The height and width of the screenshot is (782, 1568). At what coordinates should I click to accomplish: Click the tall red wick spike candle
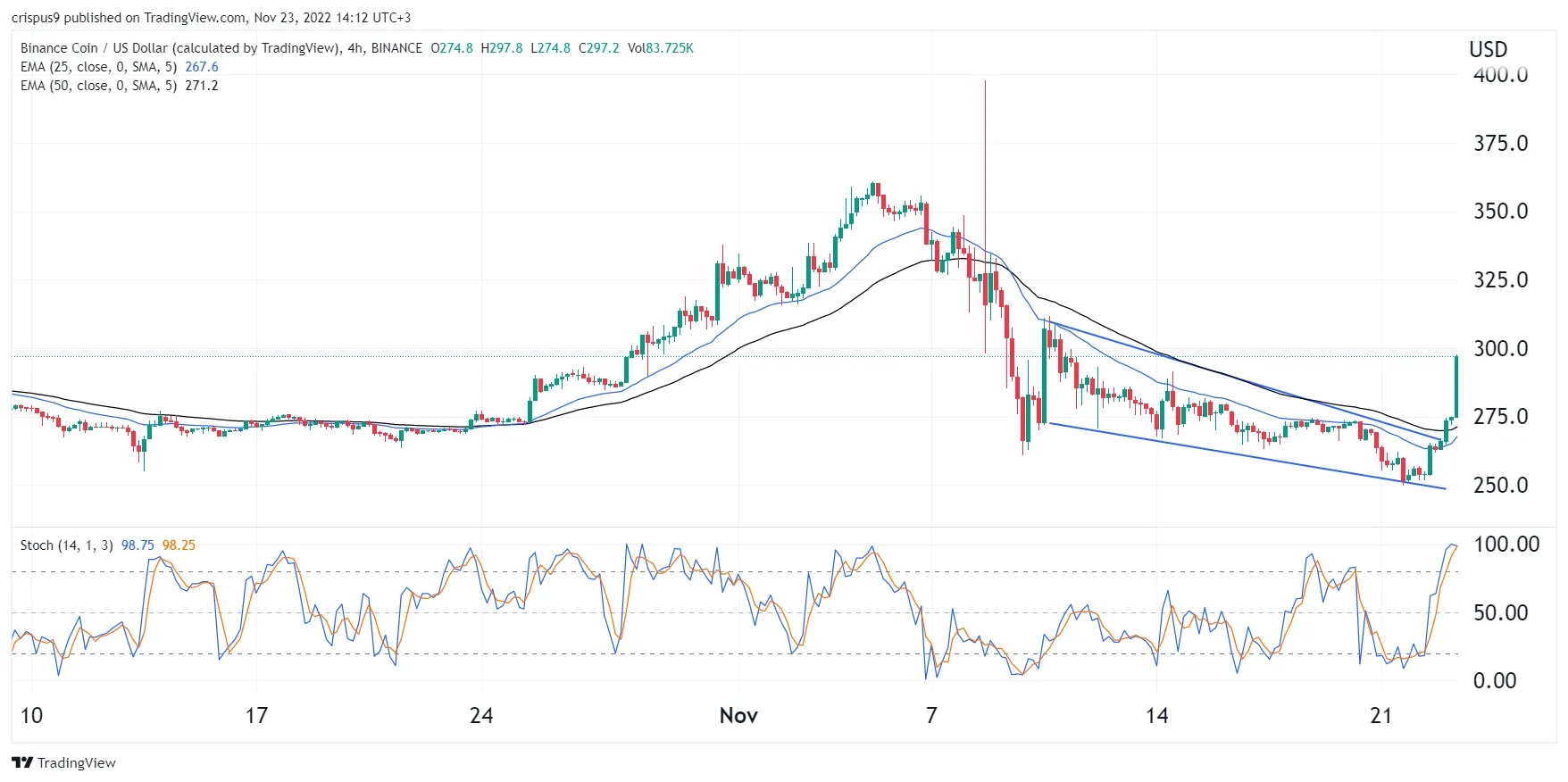tap(985, 179)
